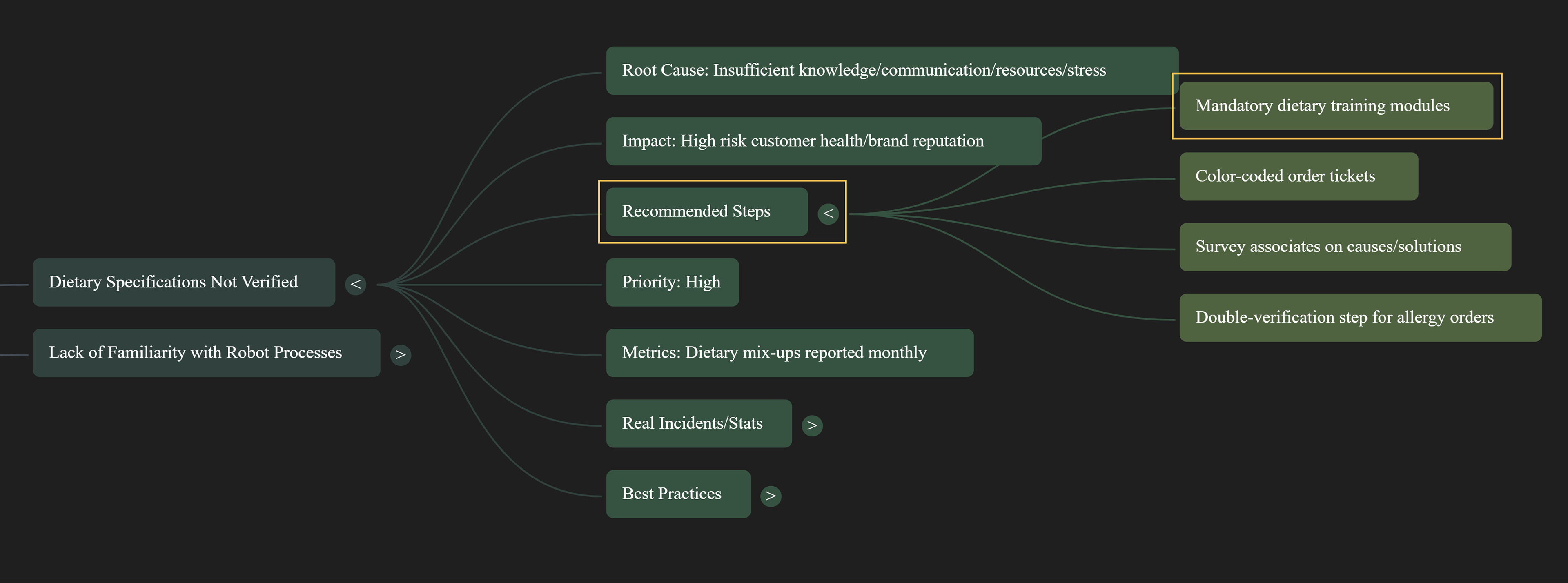
Task: Click the Dietary Specifications Not Verified node
Action: [184, 283]
